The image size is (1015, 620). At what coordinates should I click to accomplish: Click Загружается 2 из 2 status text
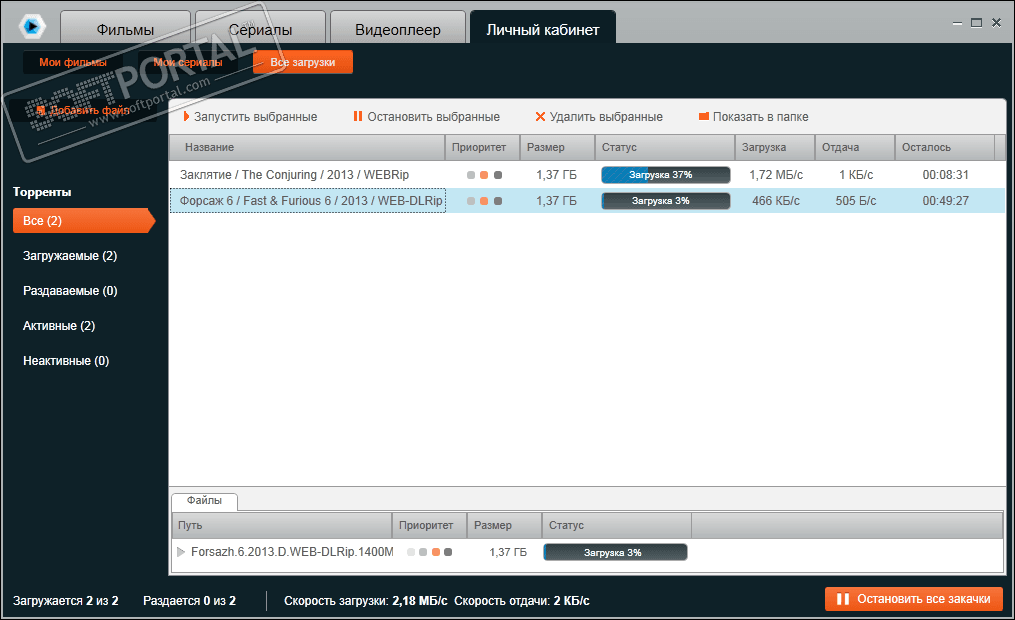pyautogui.click(x=65, y=601)
